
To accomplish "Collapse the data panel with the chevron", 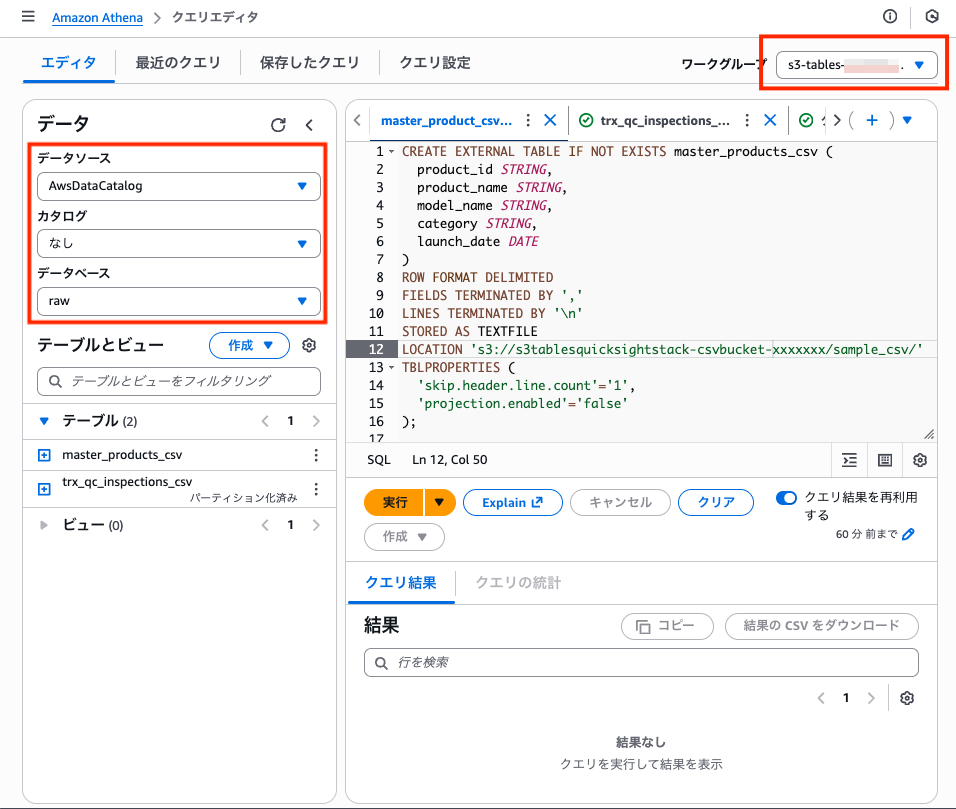I will click(309, 124).
